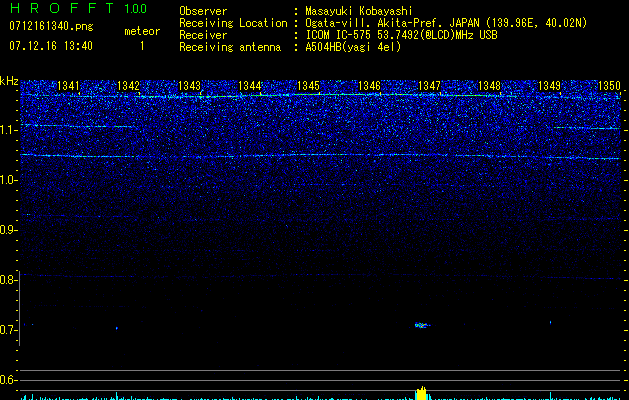
Task: Click the 1343 time marker
Action: [x=189, y=86]
